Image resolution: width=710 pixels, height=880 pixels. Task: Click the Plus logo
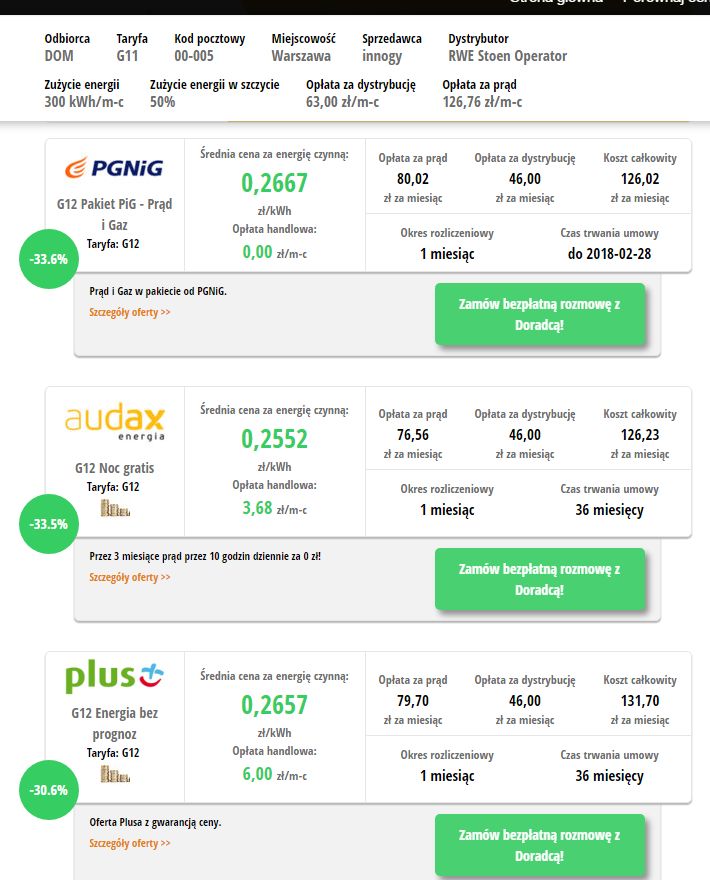(114, 677)
